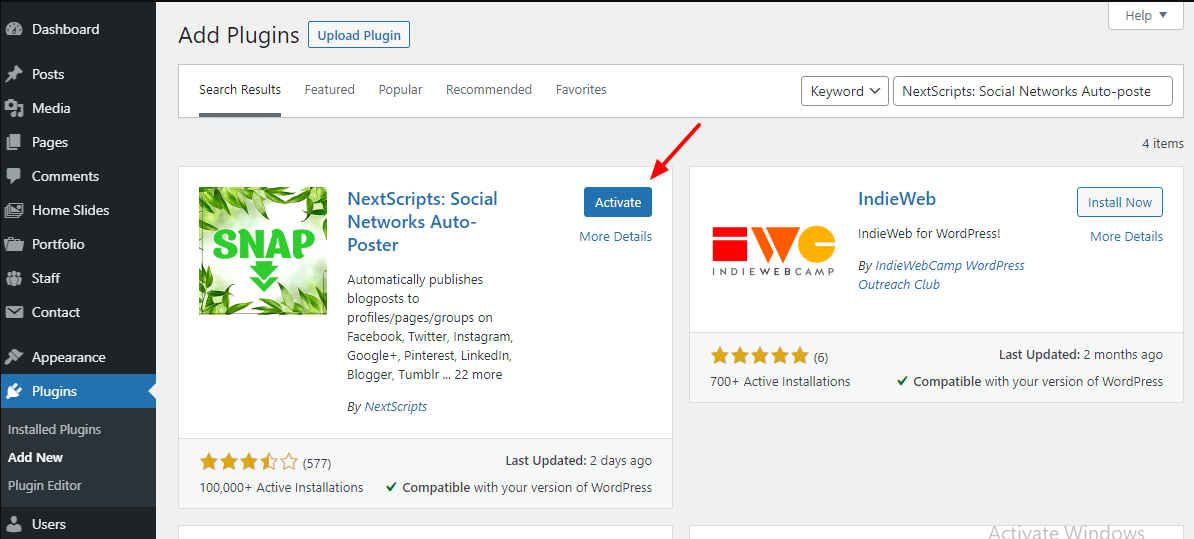Click the Upload Plugin button
Image resolution: width=1194 pixels, height=539 pixels.
pos(359,35)
